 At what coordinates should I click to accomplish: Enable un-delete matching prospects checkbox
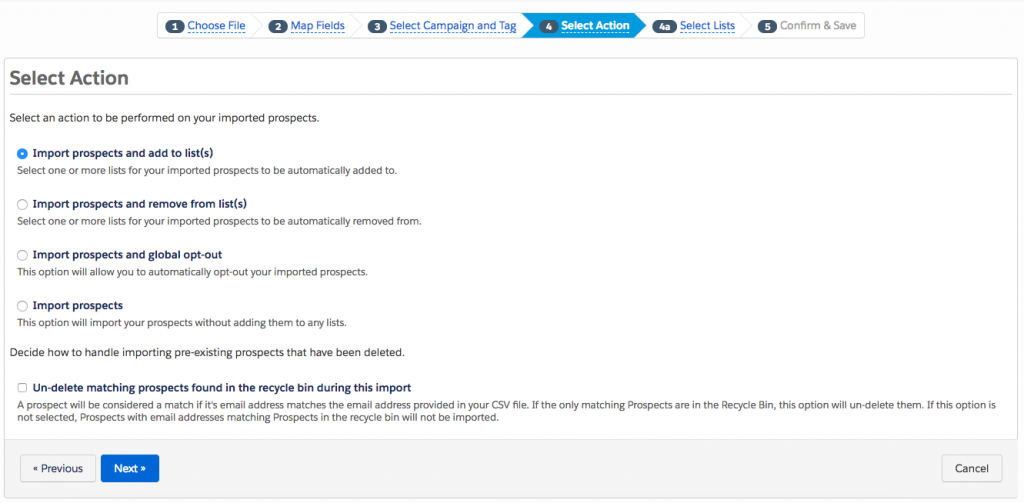pyautogui.click(x=22, y=387)
